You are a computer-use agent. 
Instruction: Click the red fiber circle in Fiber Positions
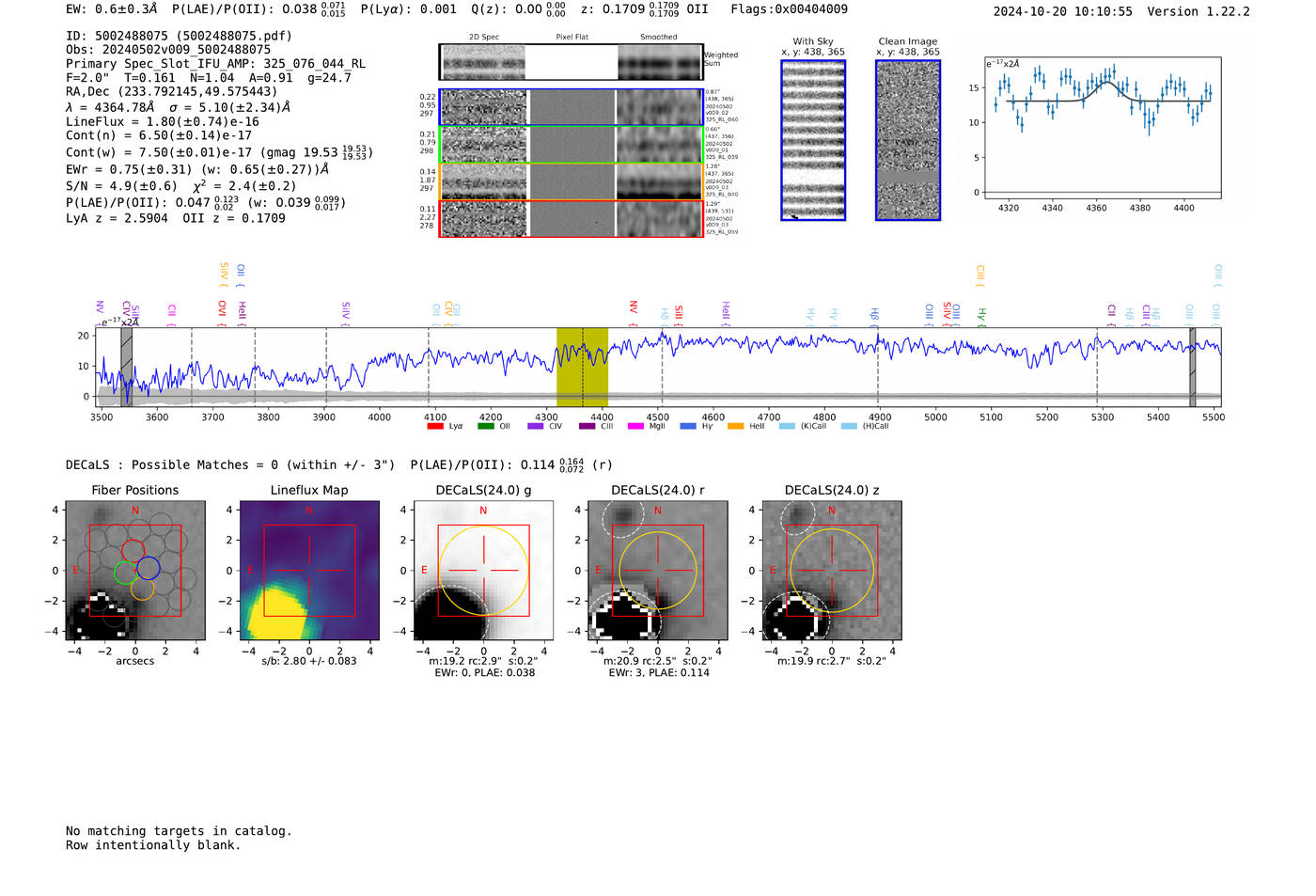pyautogui.click(x=133, y=552)
